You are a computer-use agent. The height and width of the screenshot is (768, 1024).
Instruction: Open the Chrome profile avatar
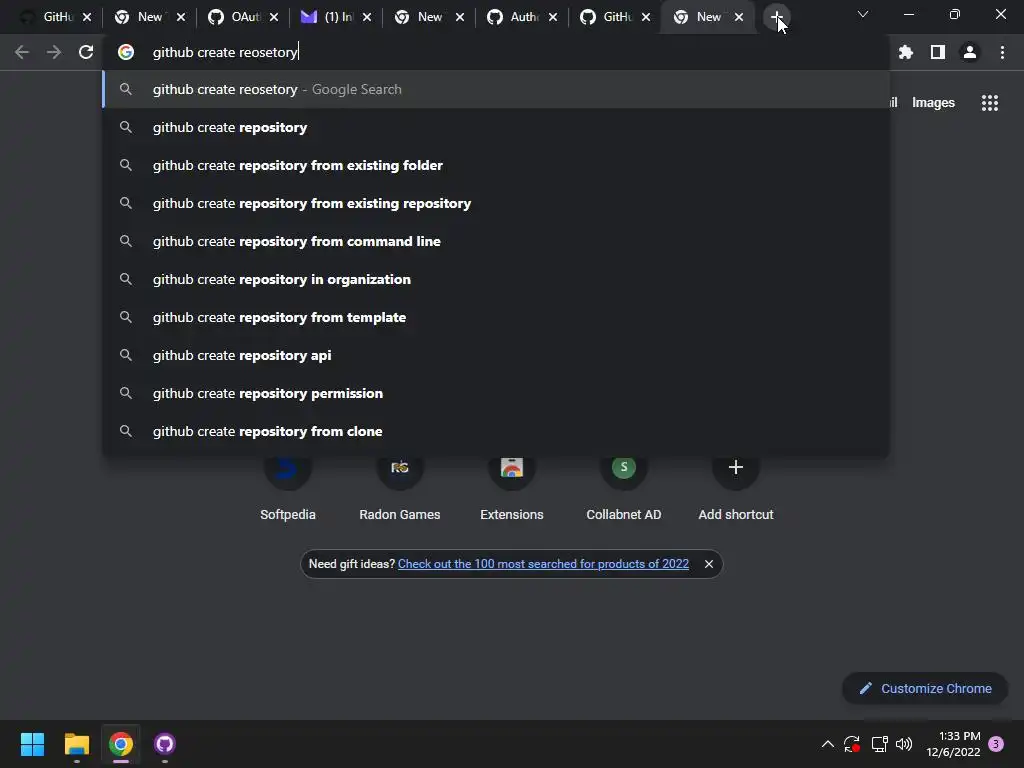tap(970, 52)
